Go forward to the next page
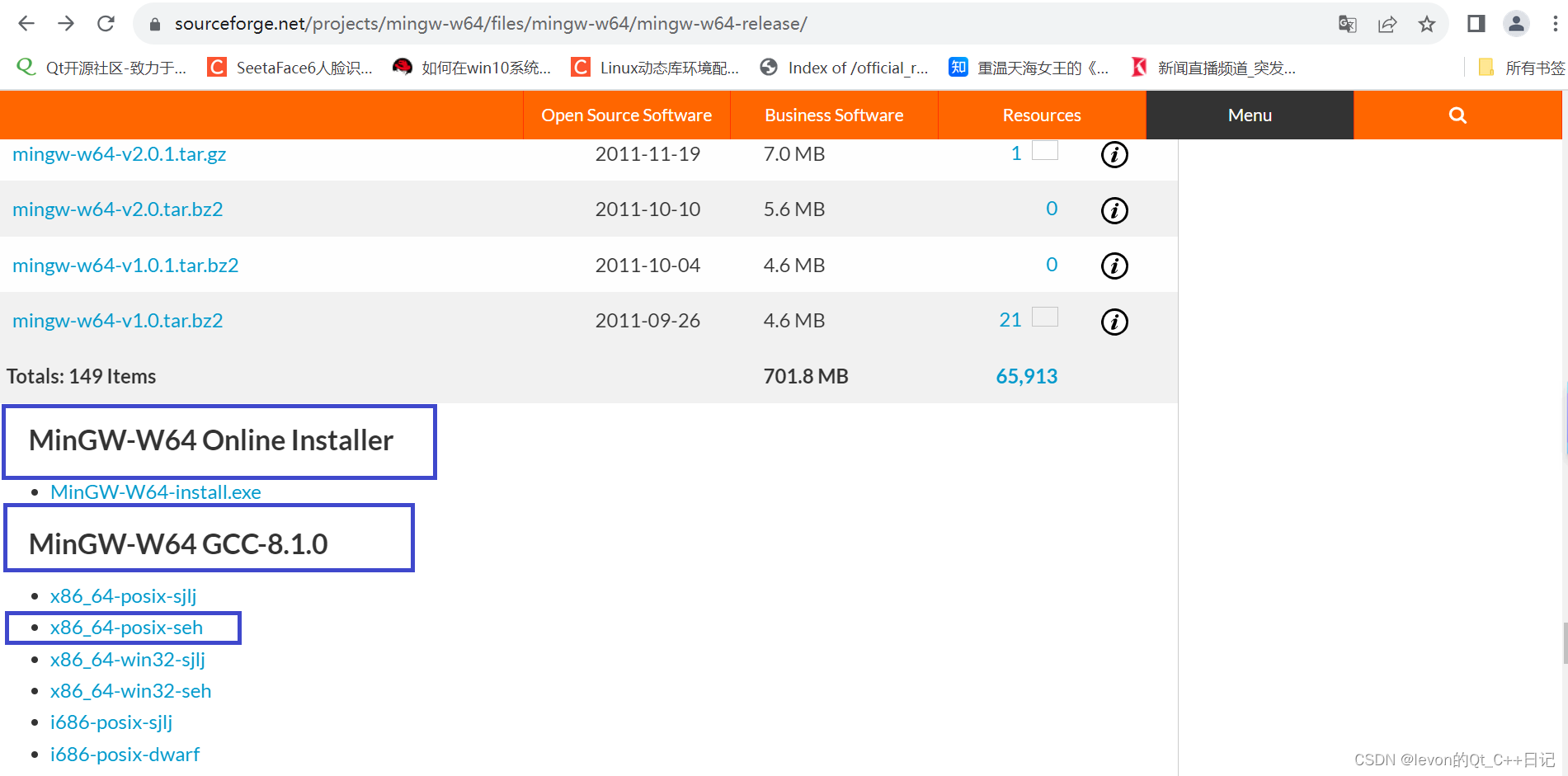This screenshot has height=776, width=1568. pos(66,23)
